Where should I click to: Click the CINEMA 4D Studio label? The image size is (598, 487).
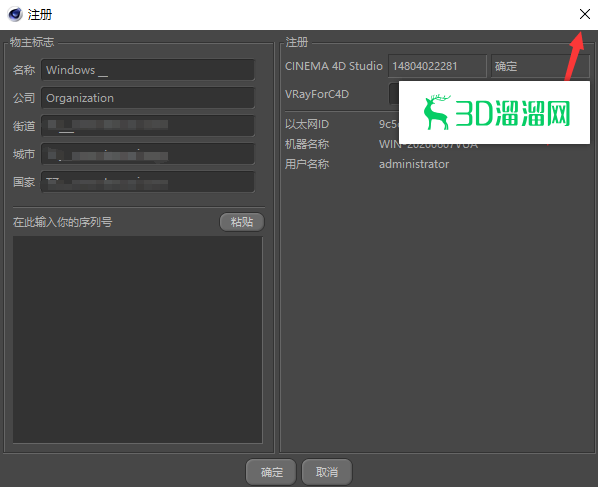coord(334,66)
